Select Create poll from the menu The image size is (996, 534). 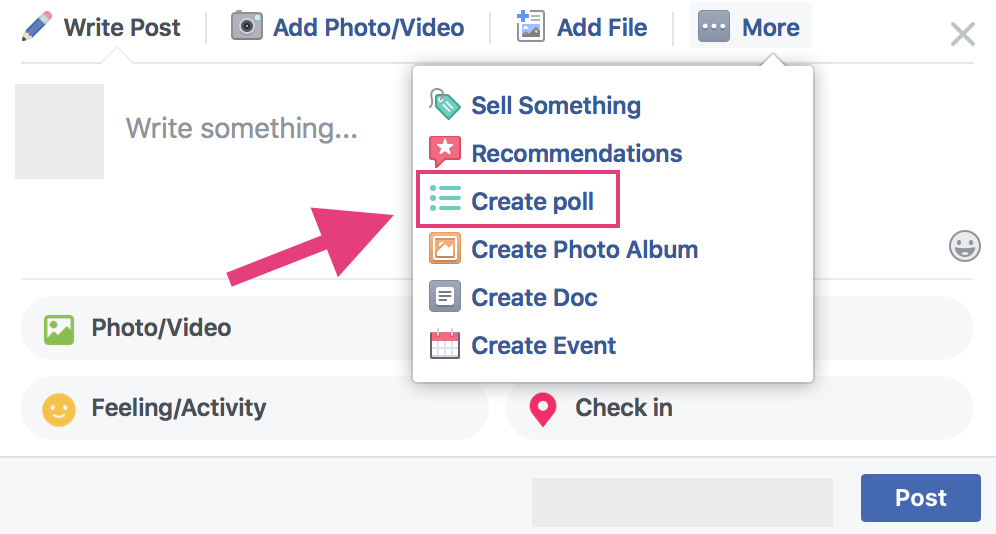point(518,199)
